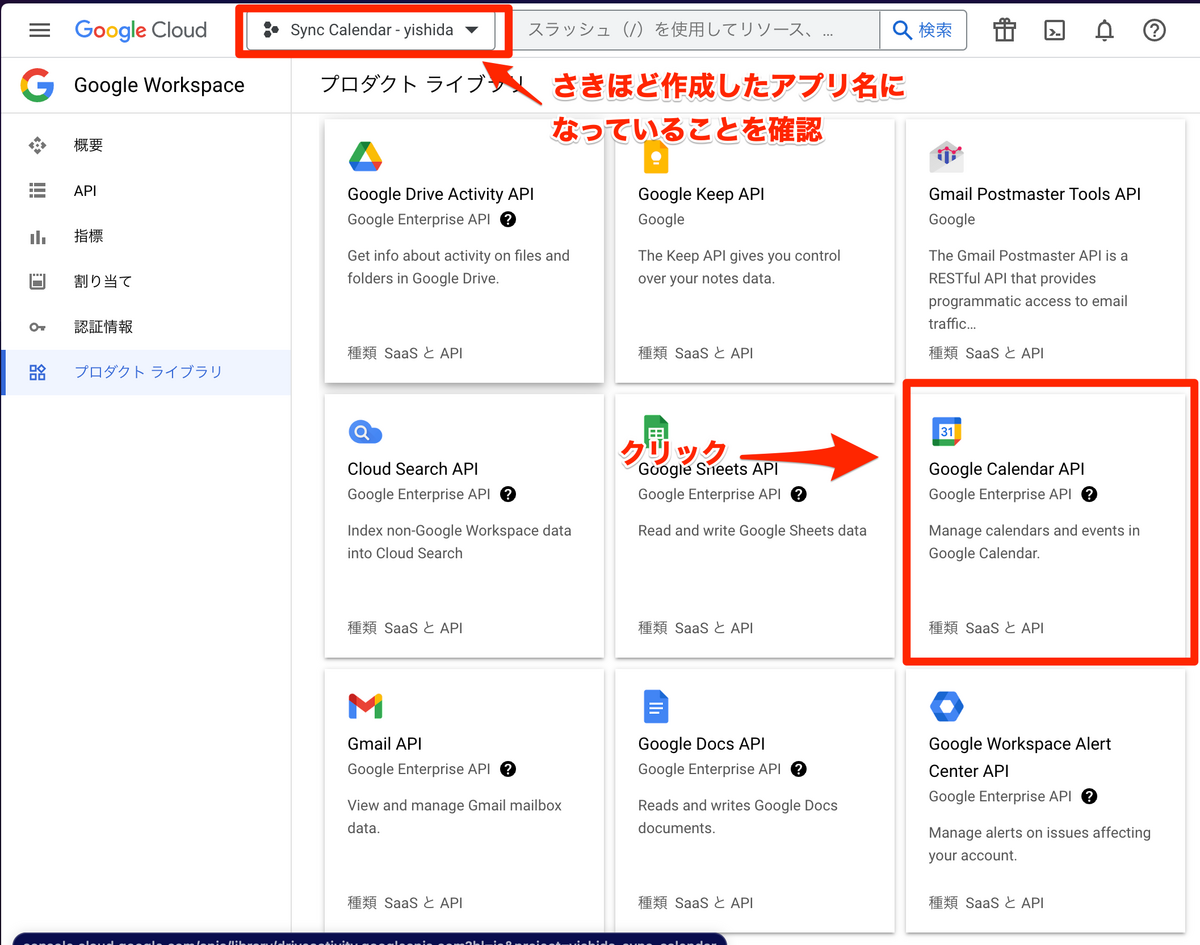The image size is (1200, 945).
Task: Click the プロダクト ライブラリ grid icon
Action: (38, 372)
